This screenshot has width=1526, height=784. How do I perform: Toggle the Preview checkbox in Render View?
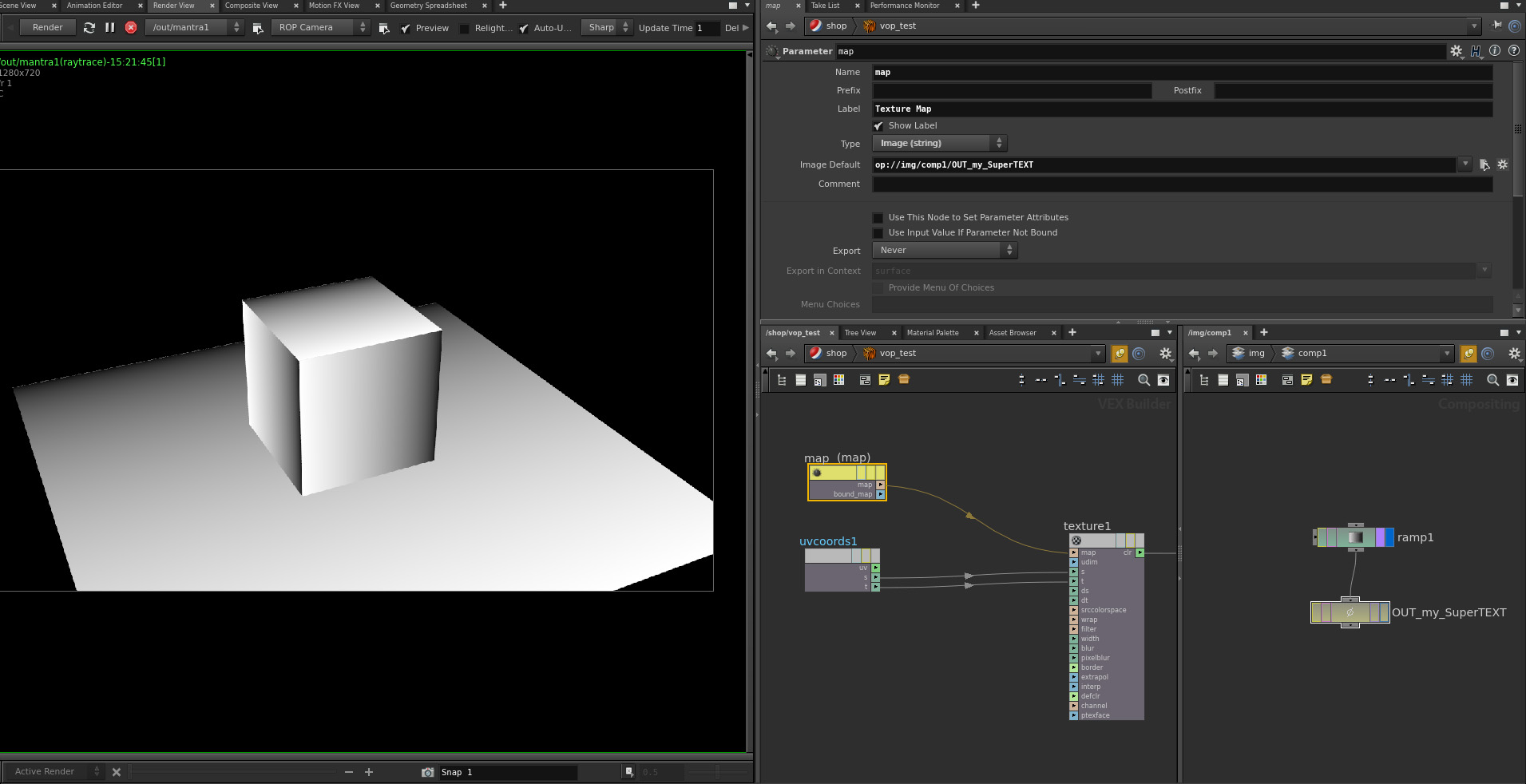tap(406, 28)
